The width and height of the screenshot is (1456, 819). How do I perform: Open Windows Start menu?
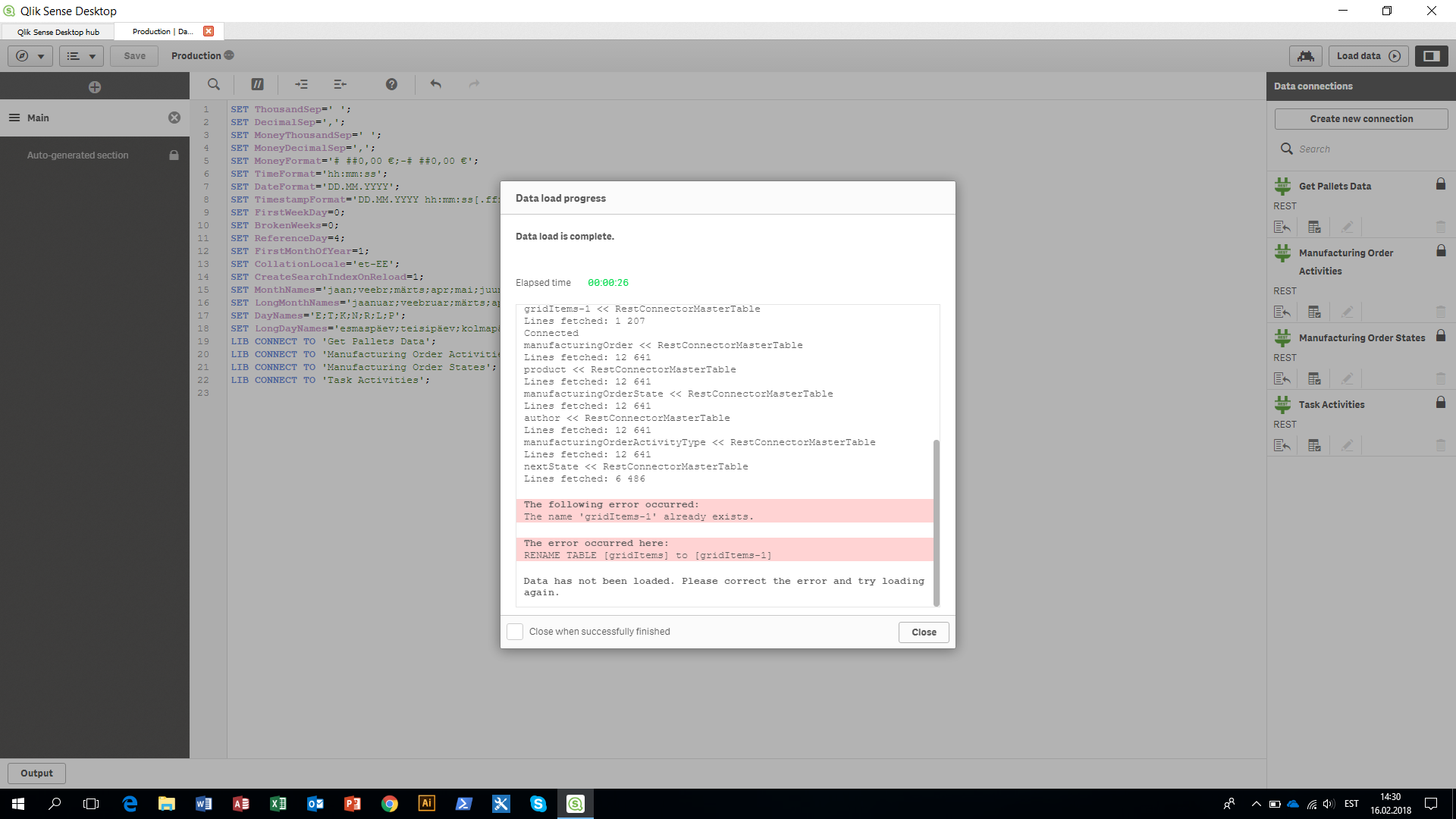point(18,804)
